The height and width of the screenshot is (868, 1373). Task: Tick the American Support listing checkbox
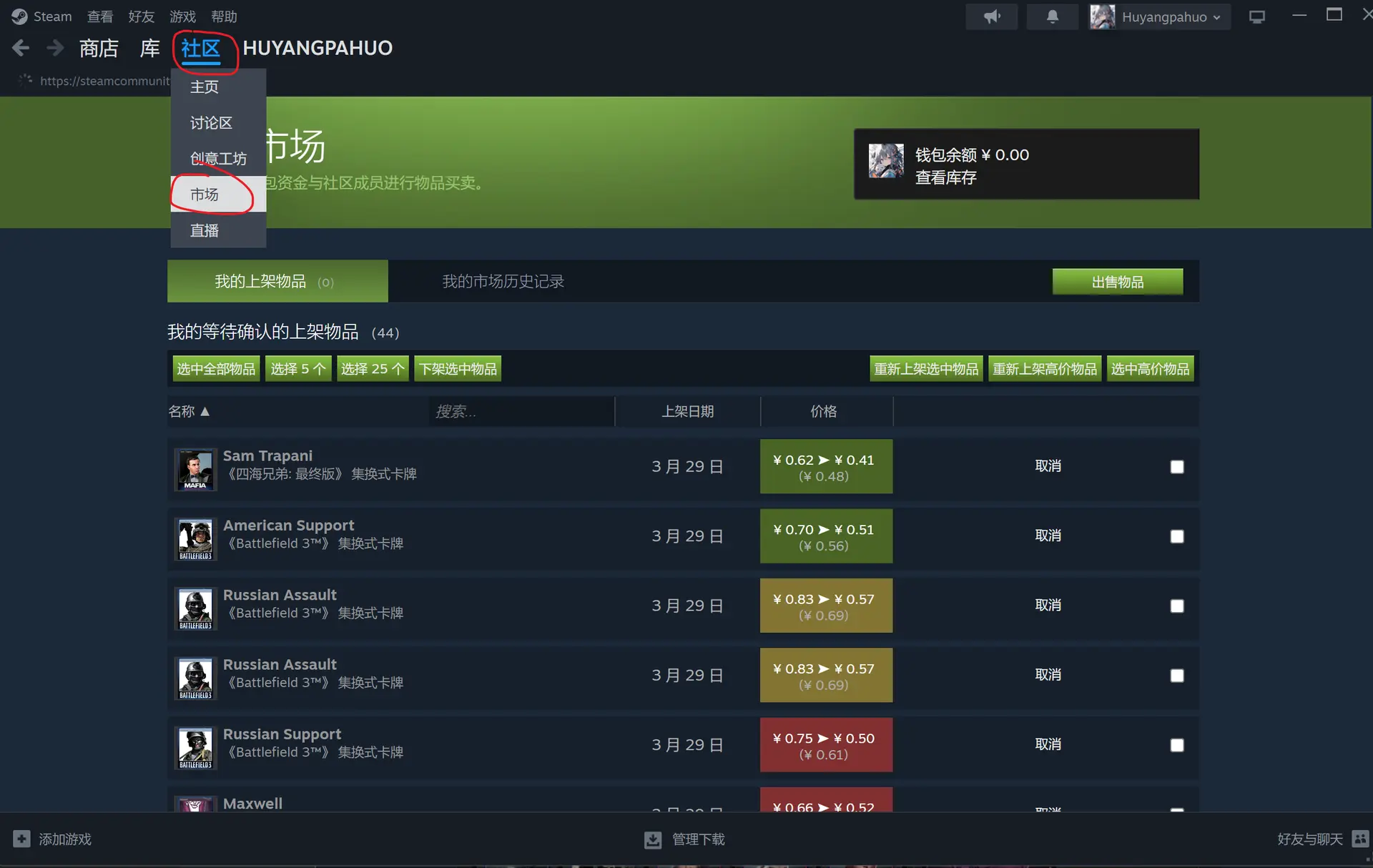(1177, 536)
